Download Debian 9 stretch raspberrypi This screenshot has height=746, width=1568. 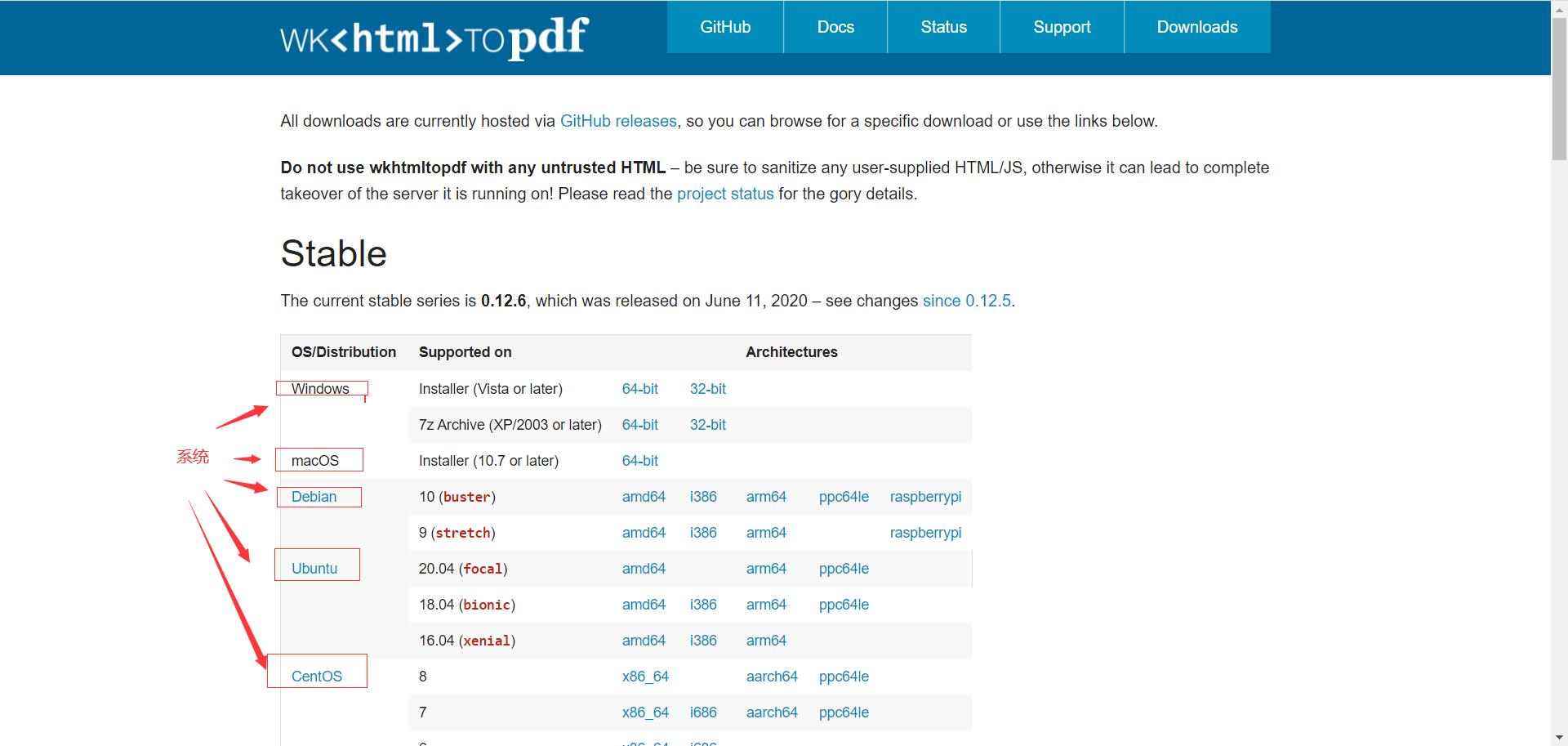pos(925,533)
